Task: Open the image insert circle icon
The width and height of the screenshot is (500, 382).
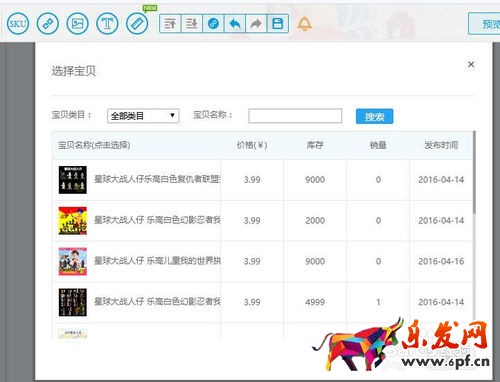Action: 77,24
